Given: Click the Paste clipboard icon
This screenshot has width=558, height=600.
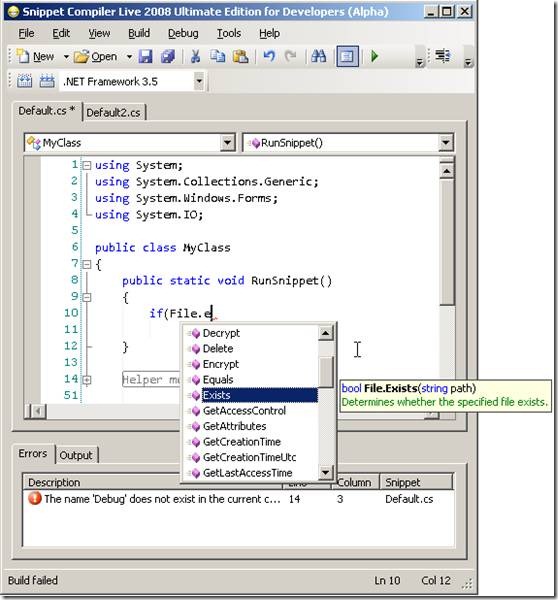Looking at the screenshot, I should [240, 56].
